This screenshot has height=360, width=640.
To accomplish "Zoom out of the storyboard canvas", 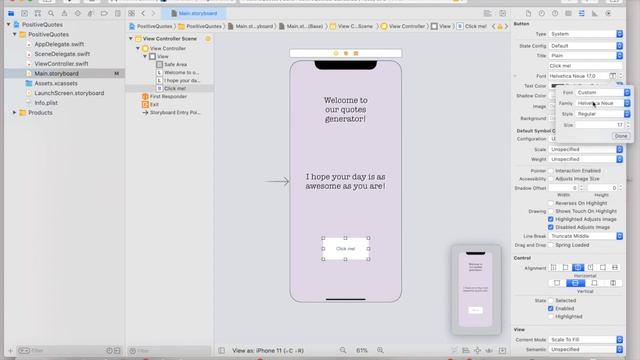I will click(x=343, y=350).
